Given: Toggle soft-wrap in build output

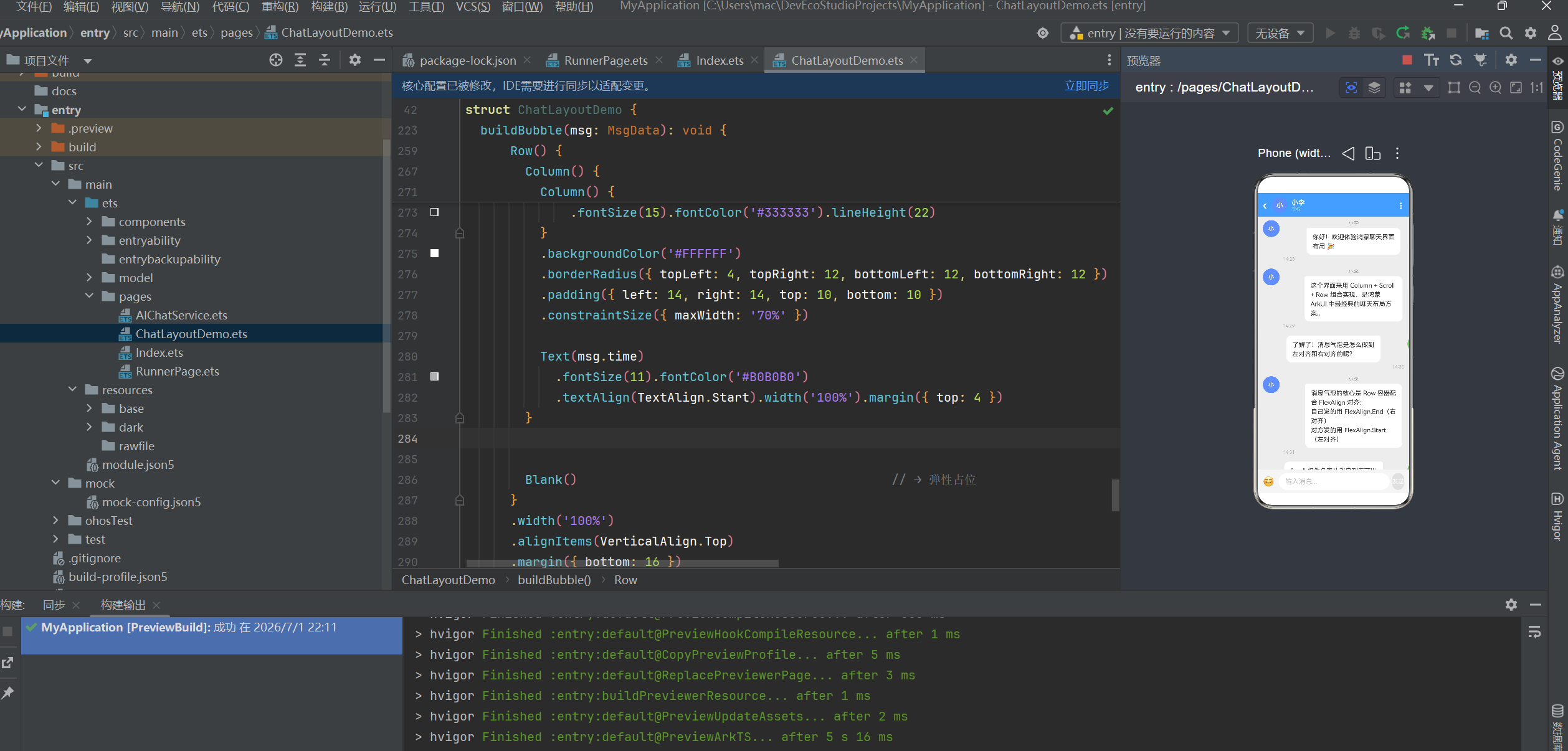Looking at the screenshot, I should (x=1534, y=633).
